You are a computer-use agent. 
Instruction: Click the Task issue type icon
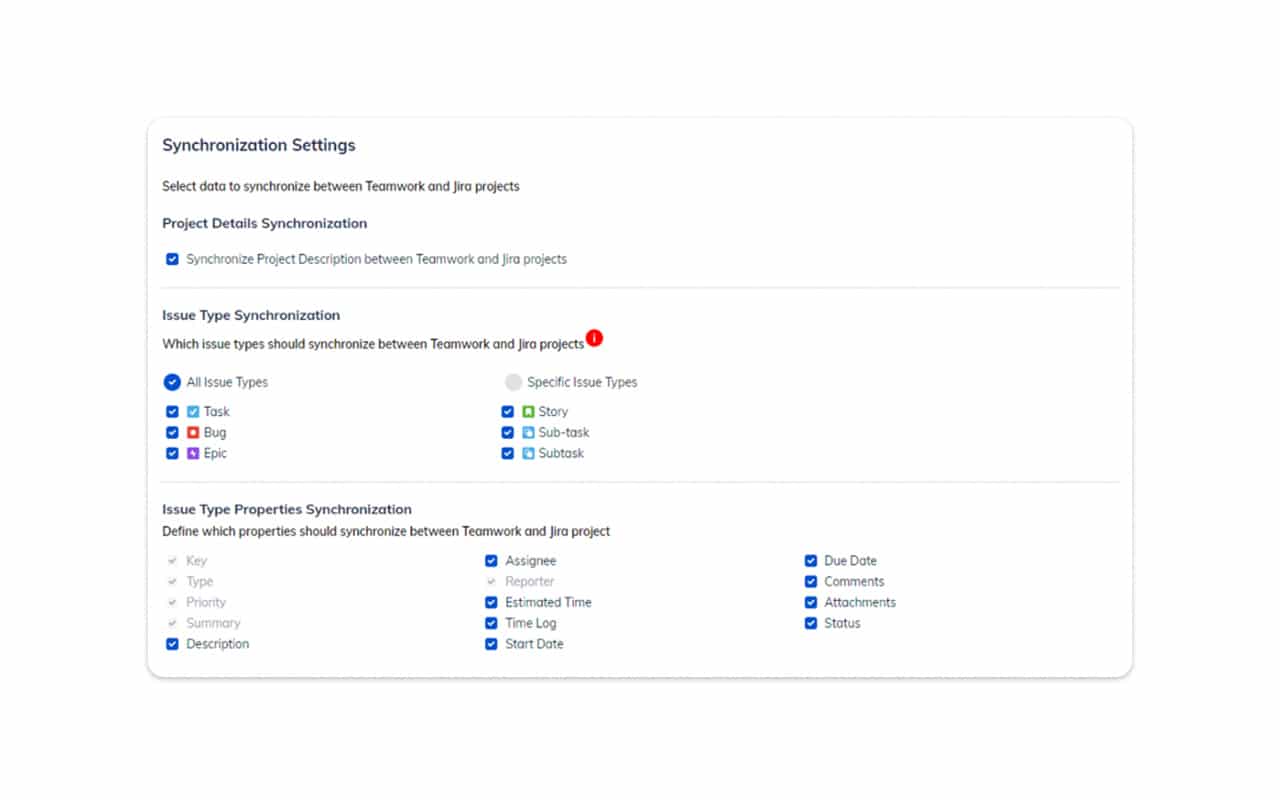tap(192, 411)
